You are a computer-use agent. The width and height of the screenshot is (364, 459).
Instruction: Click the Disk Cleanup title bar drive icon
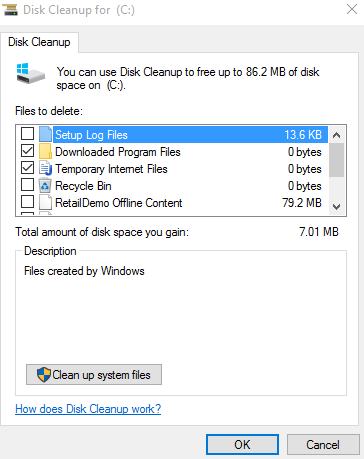[10, 10]
